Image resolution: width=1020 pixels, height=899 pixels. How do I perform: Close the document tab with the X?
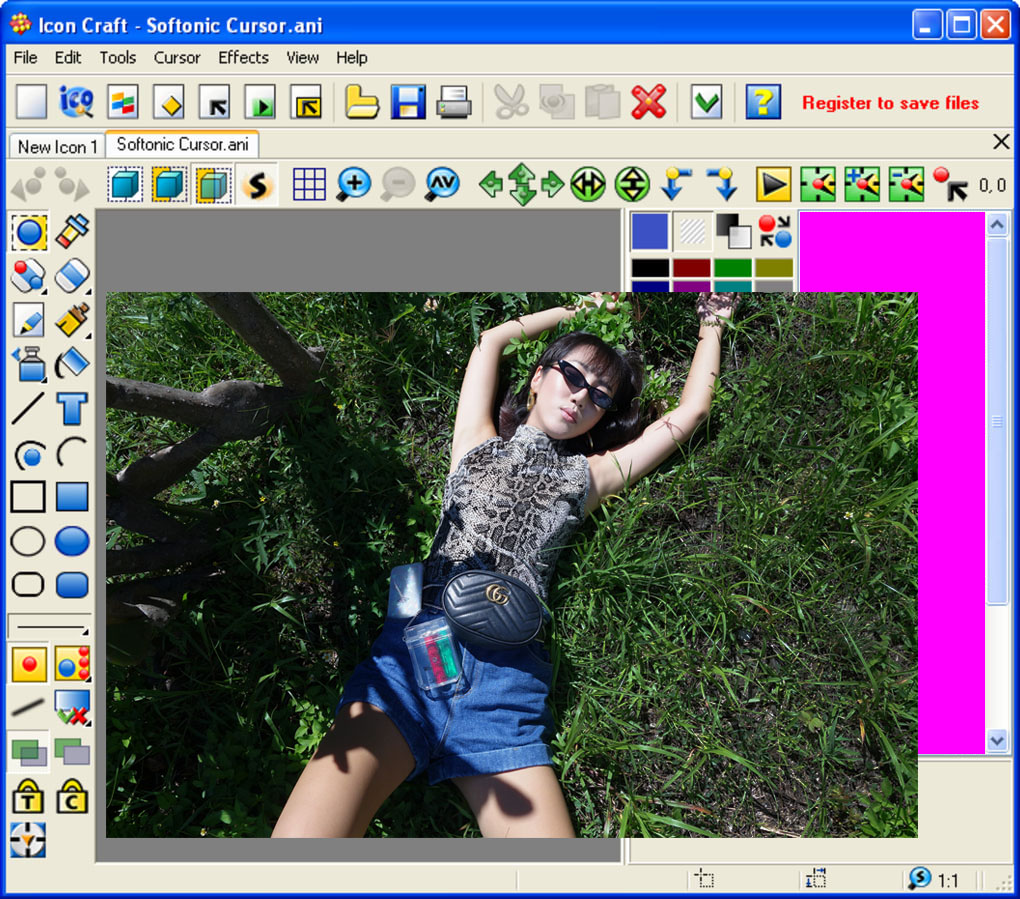1002,142
